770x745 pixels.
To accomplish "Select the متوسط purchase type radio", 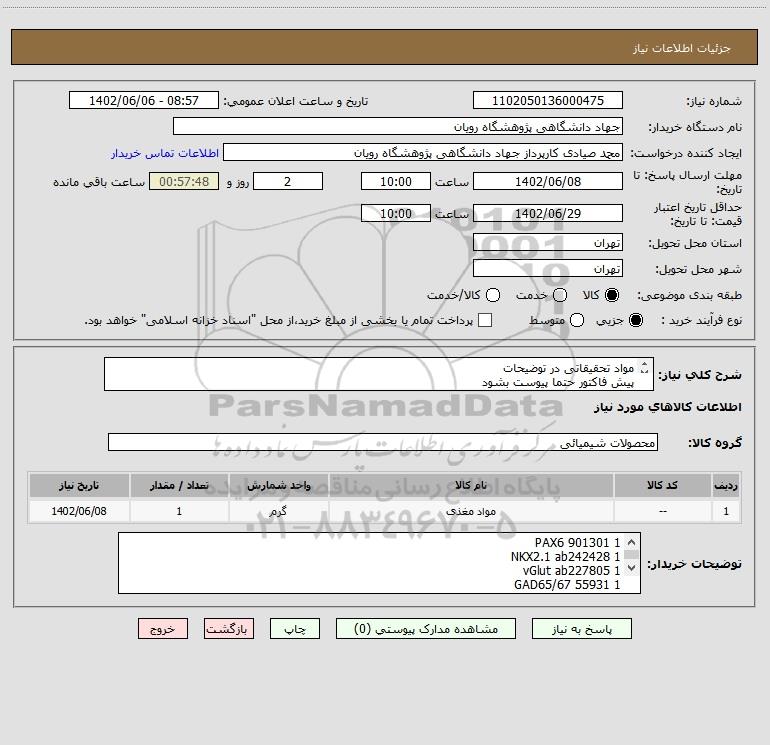I will [577, 320].
